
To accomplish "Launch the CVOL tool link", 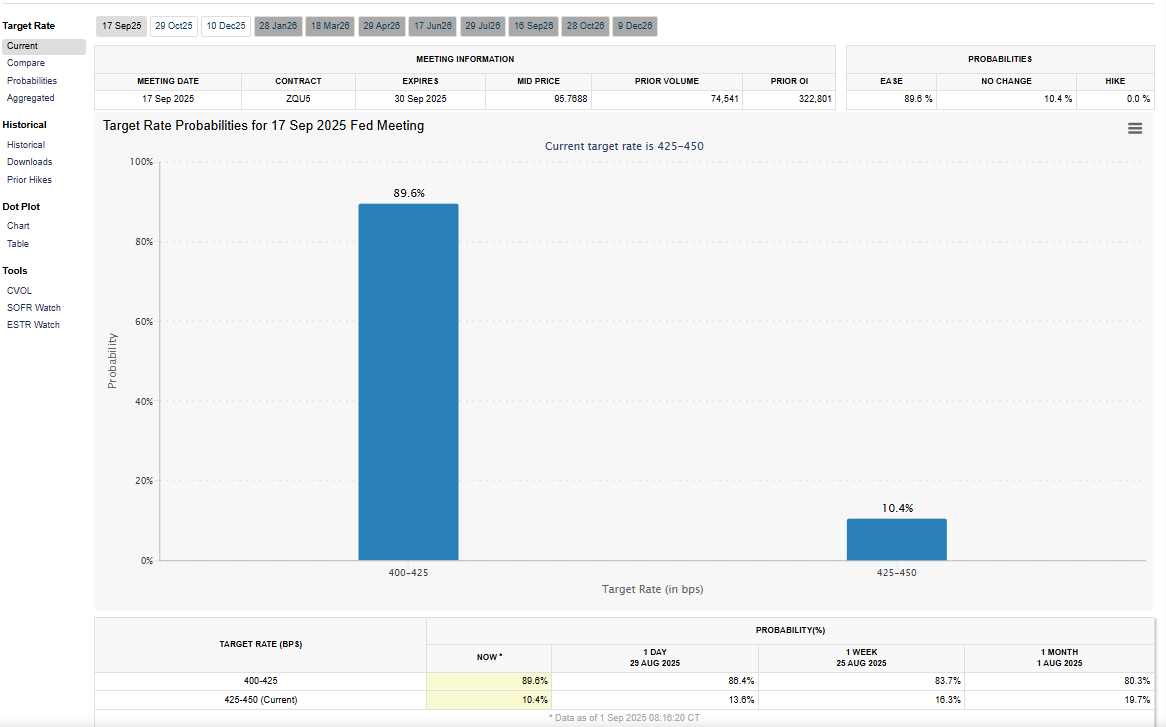I will pyautogui.click(x=20, y=291).
